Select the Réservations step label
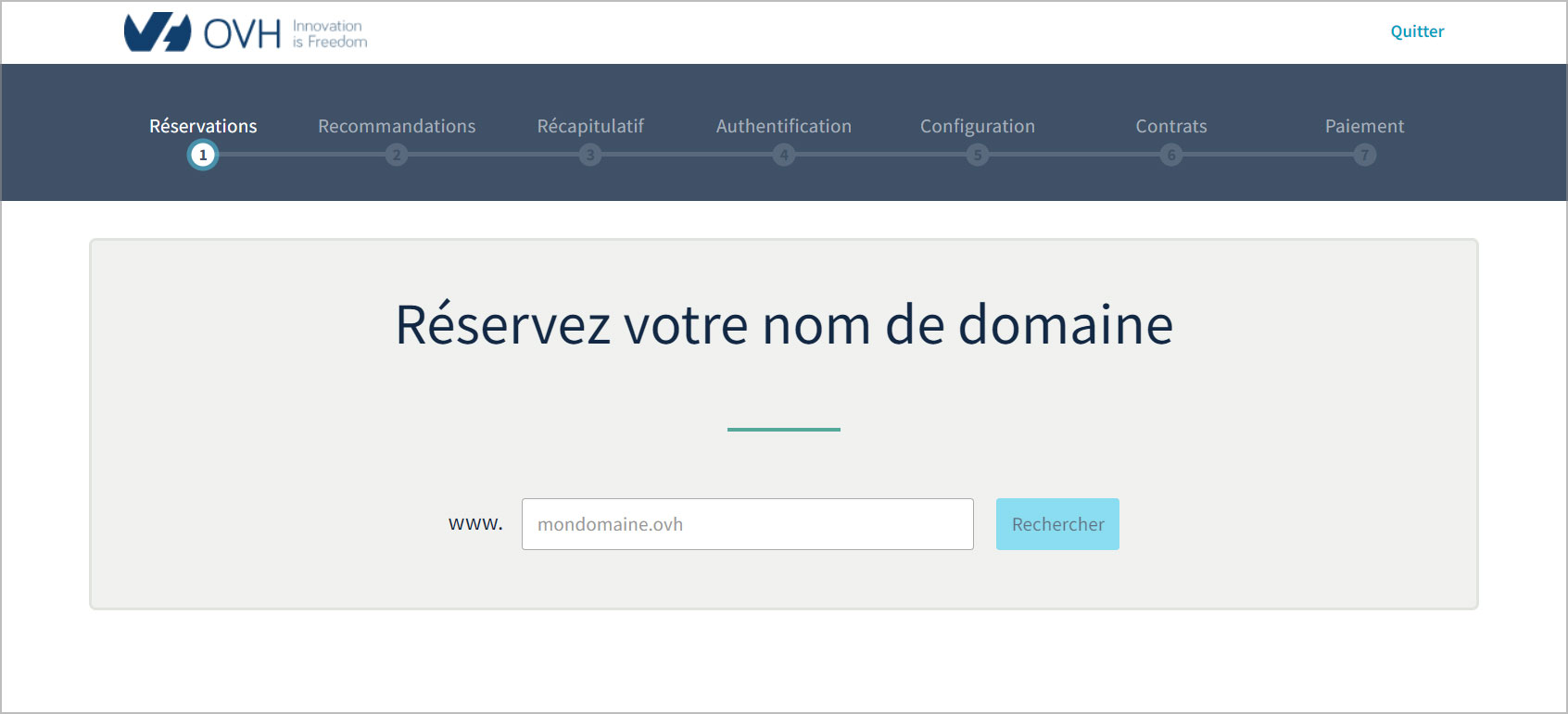This screenshot has width=1568, height=714. coord(203,126)
